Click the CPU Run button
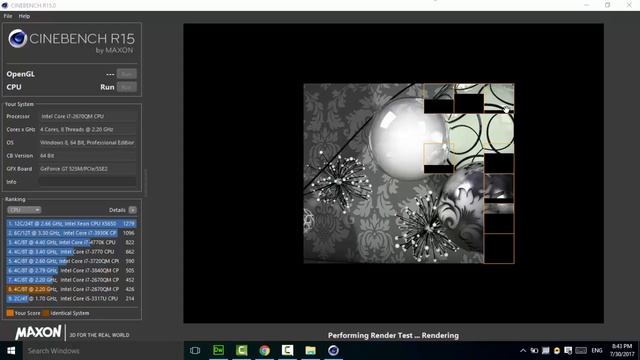This screenshot has height=360, width=640. pos(127,87)
